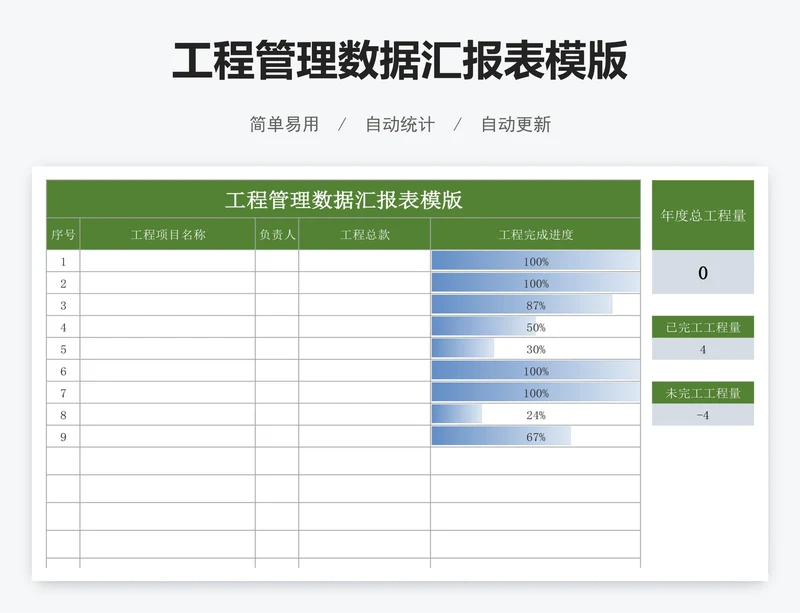Click the empty 负责人 cell in row 9

tap(277, 437)
